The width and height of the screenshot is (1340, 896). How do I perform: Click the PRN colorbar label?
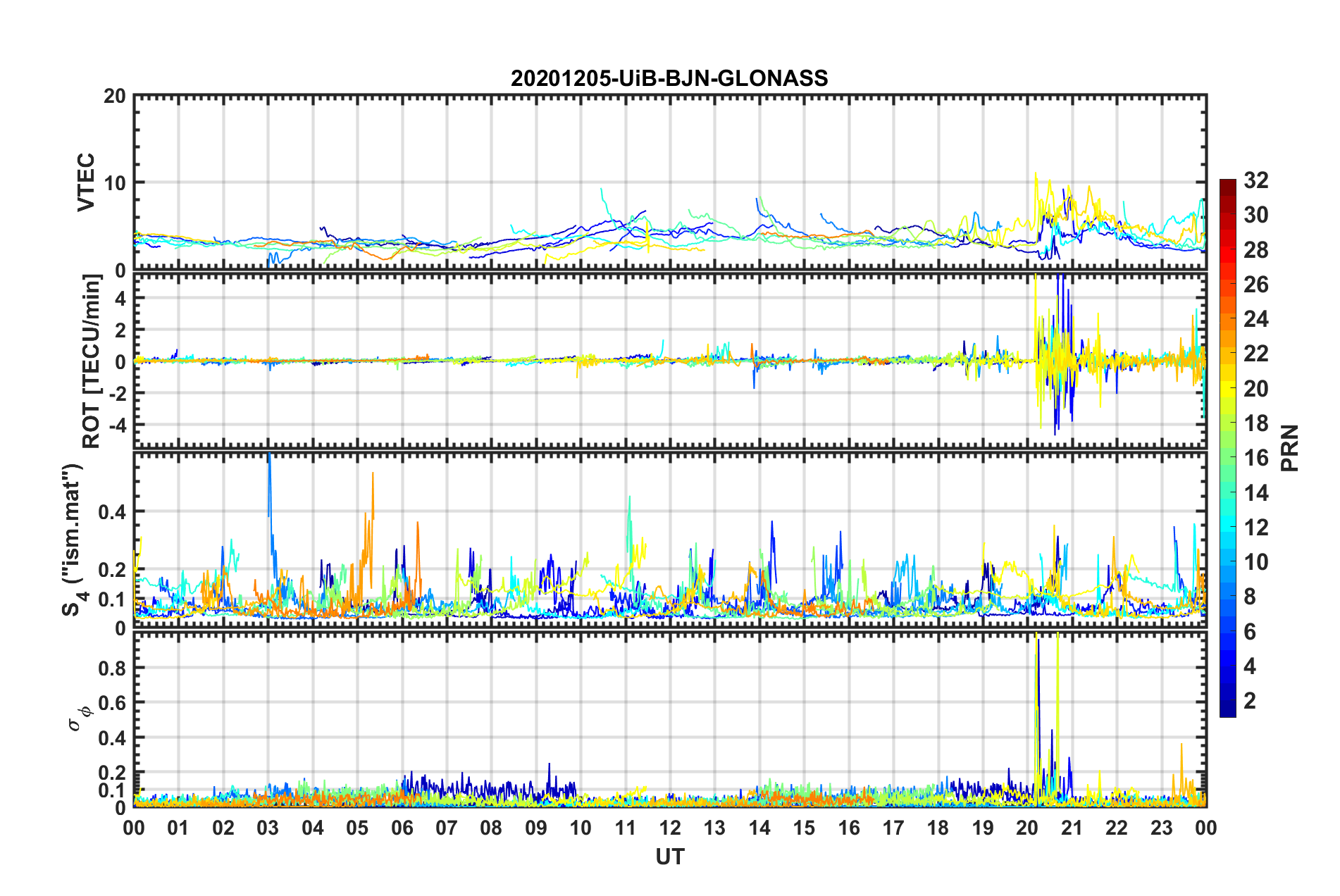pos(1290,448)
